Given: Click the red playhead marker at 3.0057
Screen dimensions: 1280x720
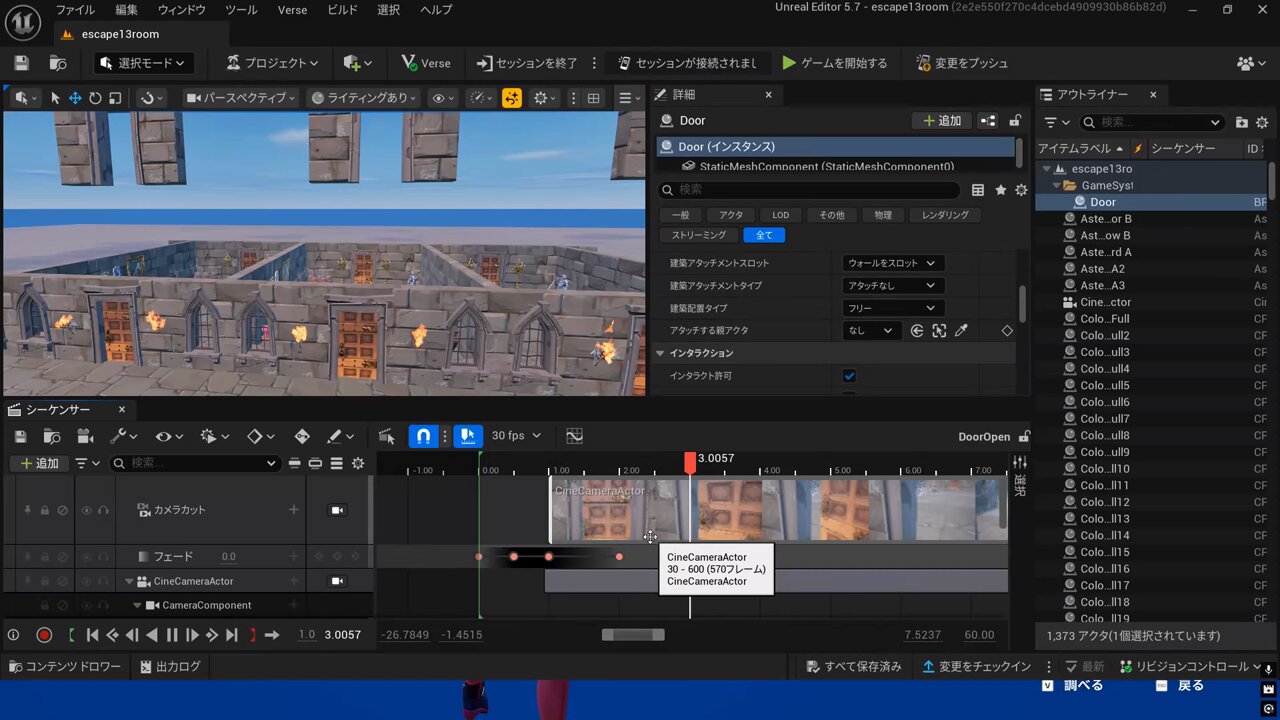Looking at the screenshot, I should pyautogui.click(x=690, y=461).
